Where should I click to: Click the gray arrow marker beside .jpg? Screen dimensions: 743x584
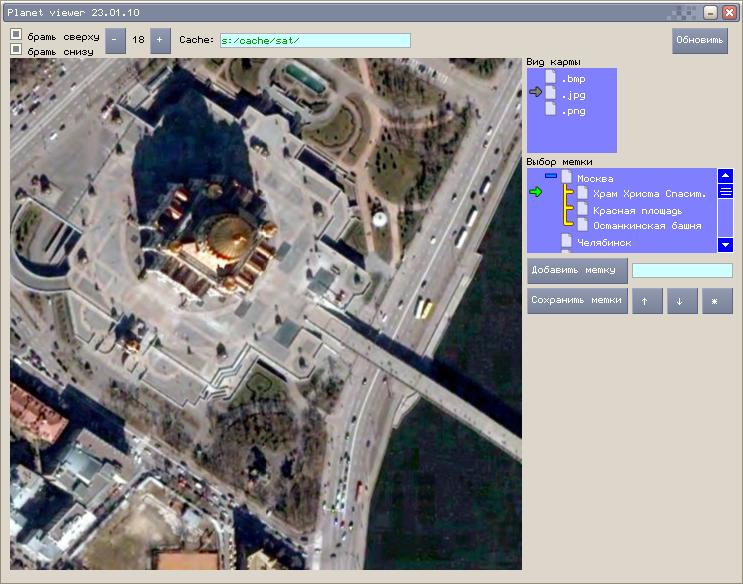(x=535, y=92)
